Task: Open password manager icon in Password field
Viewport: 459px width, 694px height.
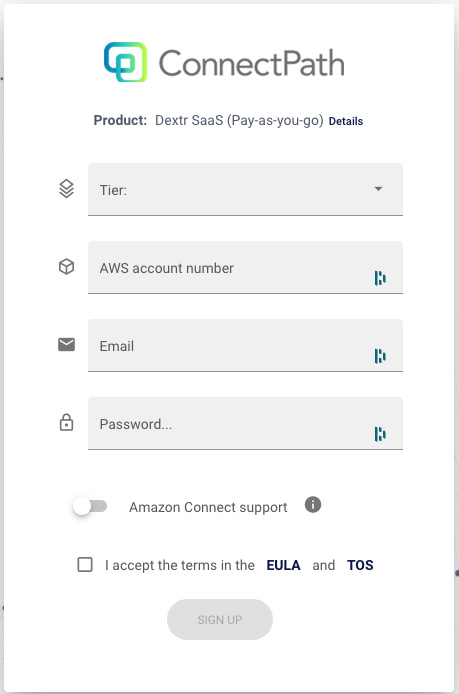Action: point(380,434)
